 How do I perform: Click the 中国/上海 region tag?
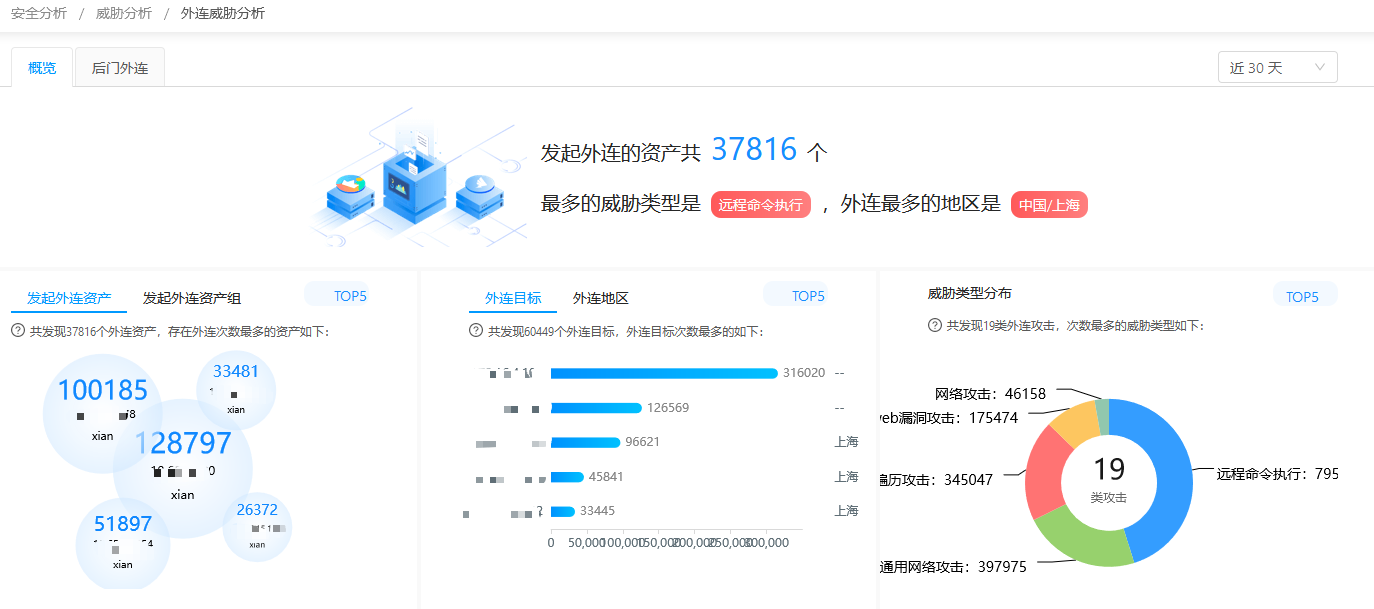point(1049,205)
